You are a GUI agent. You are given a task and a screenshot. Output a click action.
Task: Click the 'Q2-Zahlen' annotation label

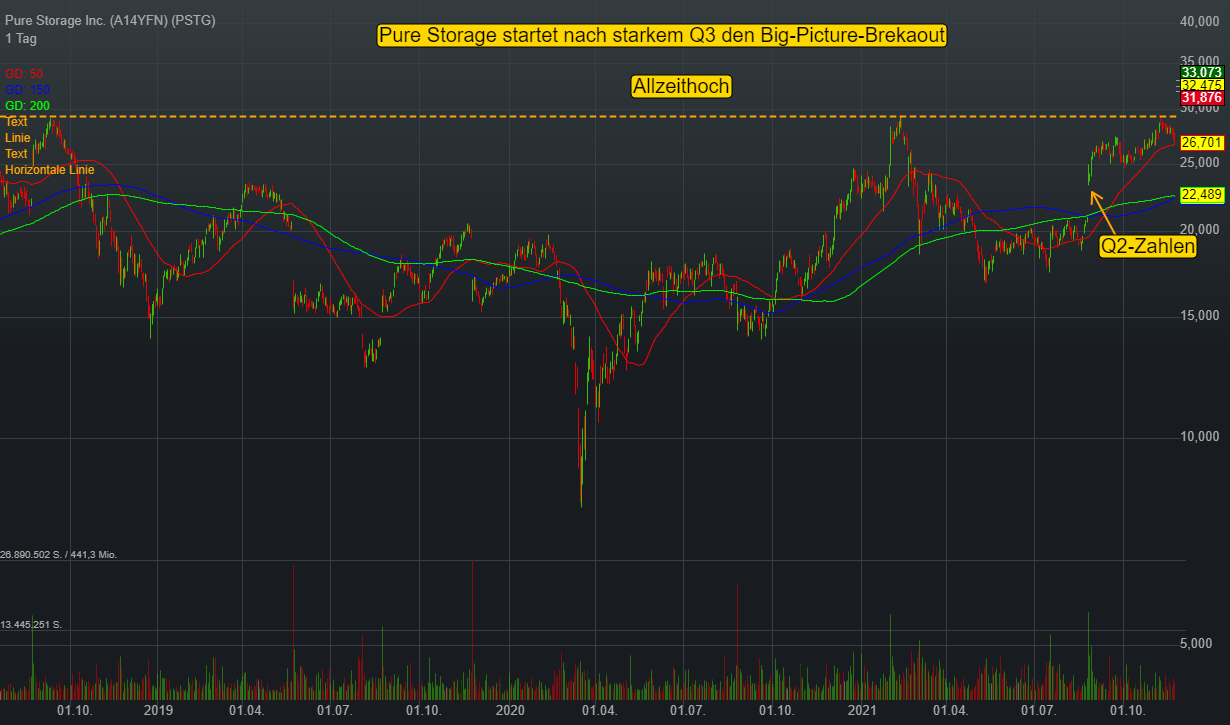click(x=1148, y=246)
